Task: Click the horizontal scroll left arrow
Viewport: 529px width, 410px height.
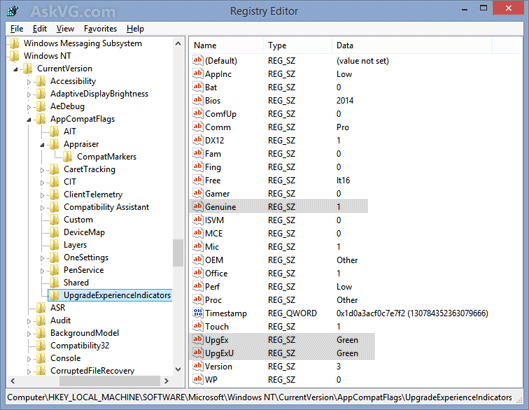Action: [12, 381]
